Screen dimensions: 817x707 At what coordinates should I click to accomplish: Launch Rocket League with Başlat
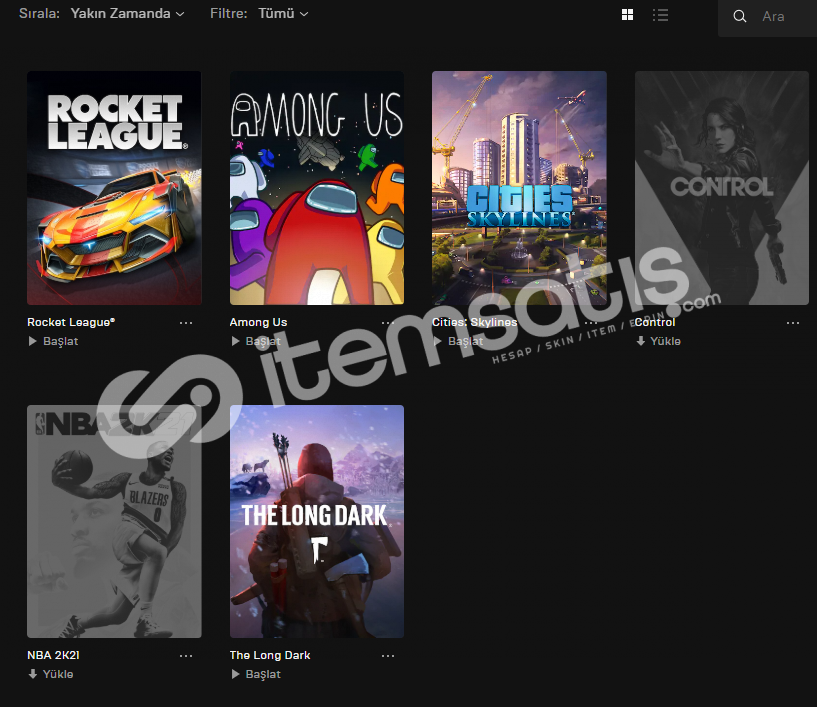tap(53, 341)
